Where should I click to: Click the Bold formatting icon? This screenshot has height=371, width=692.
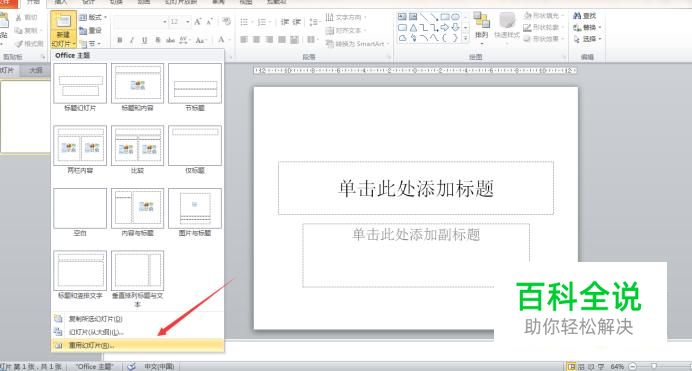point(120,40)
